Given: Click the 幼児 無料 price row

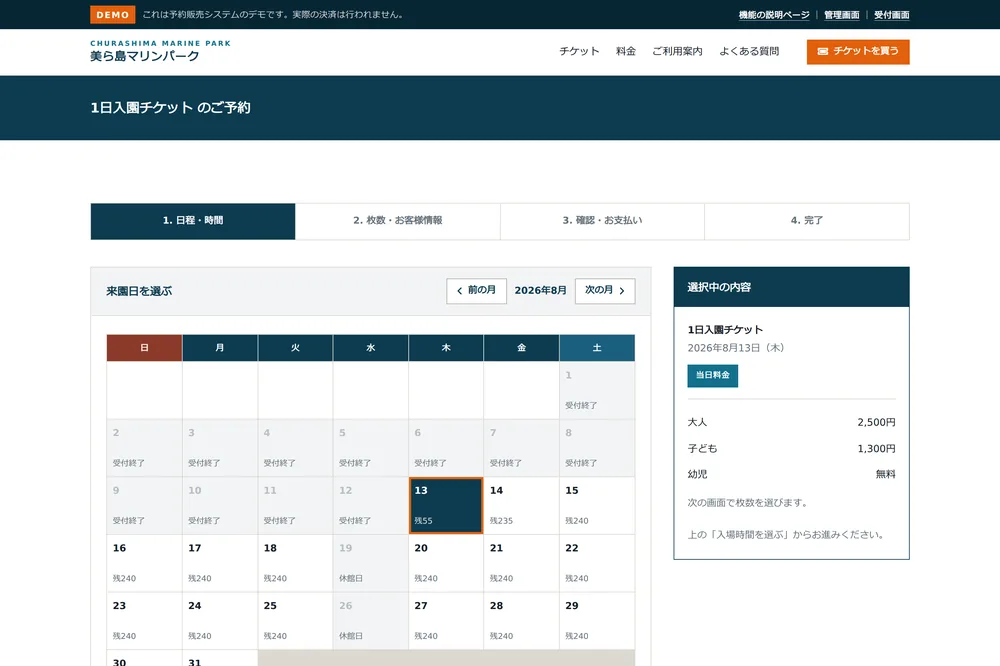Looking at the screenshot, I should click(x=791, y=474).
